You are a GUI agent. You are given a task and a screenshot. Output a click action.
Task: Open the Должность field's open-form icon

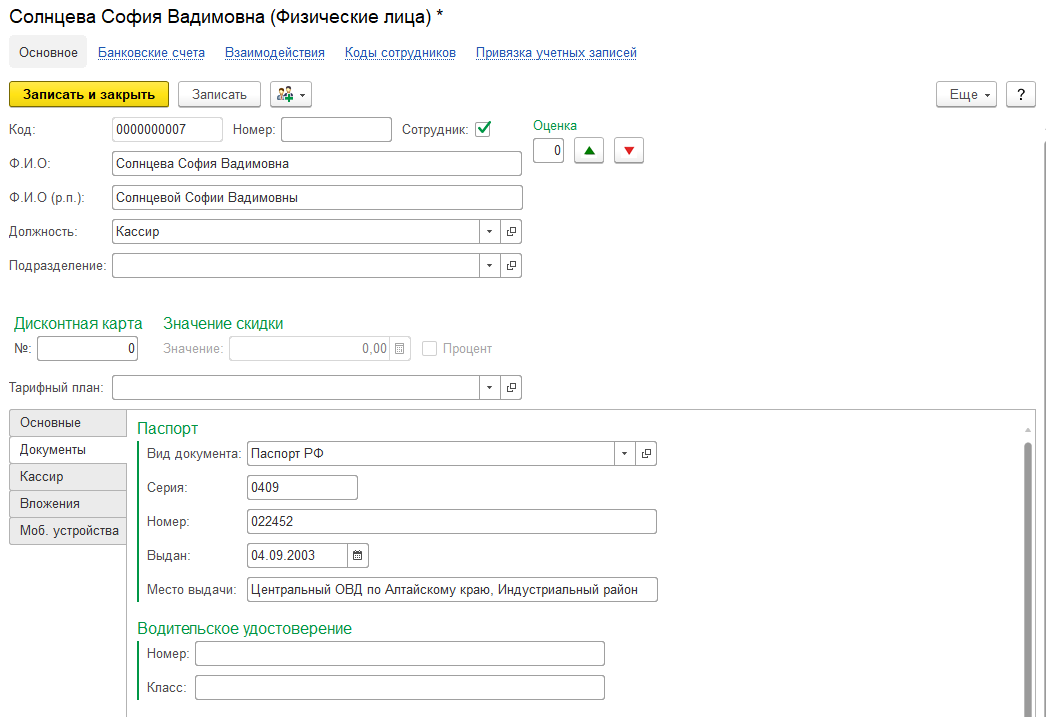tap(511, 232)
